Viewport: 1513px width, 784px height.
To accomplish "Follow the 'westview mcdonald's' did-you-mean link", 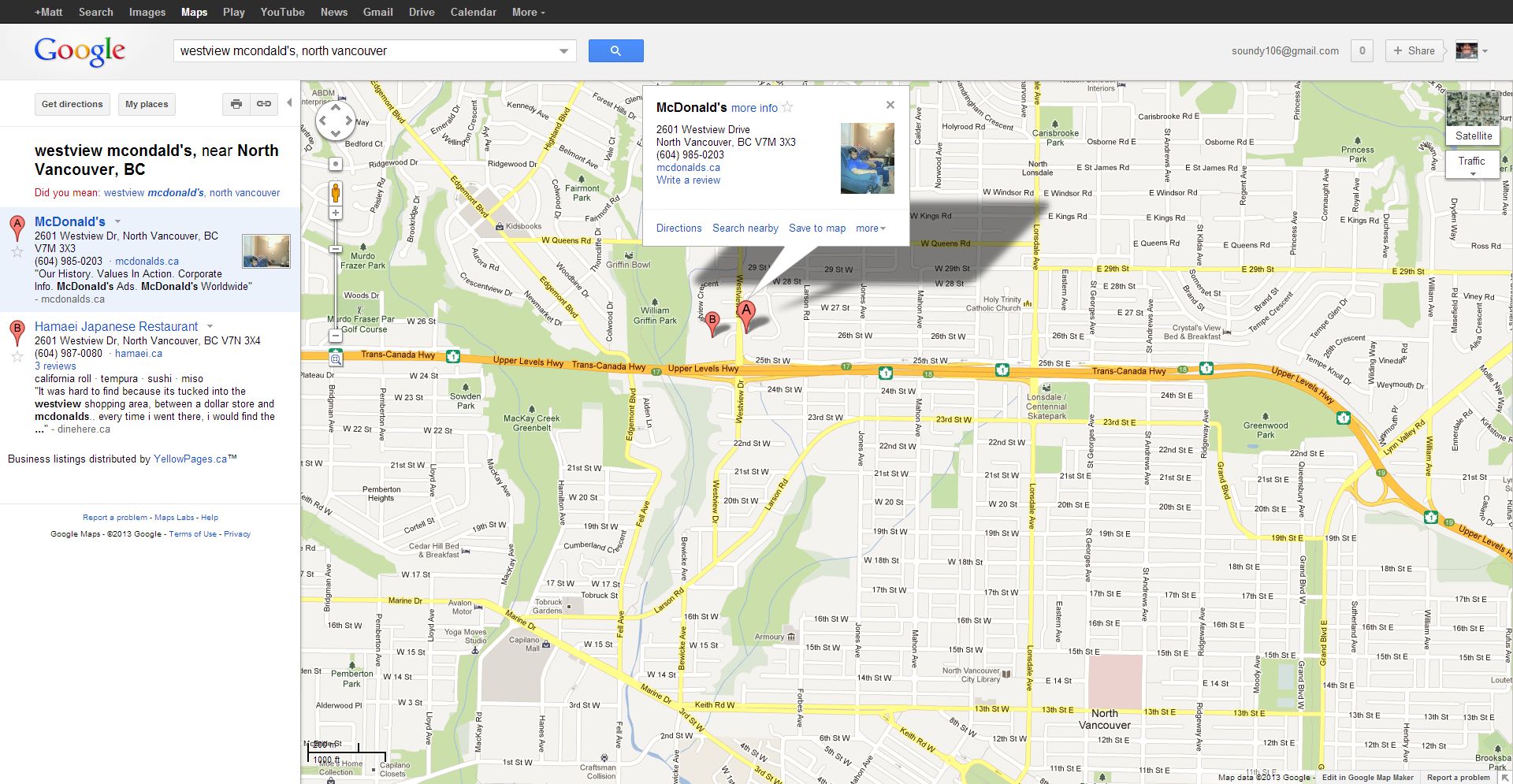I will tap(191, 193).
